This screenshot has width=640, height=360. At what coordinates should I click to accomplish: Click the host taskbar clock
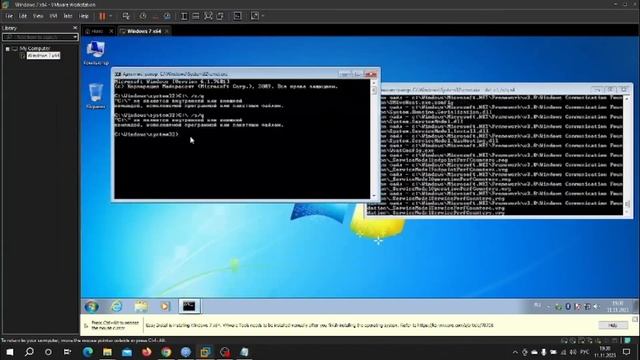pyautogui.click(x=605, y=352)
